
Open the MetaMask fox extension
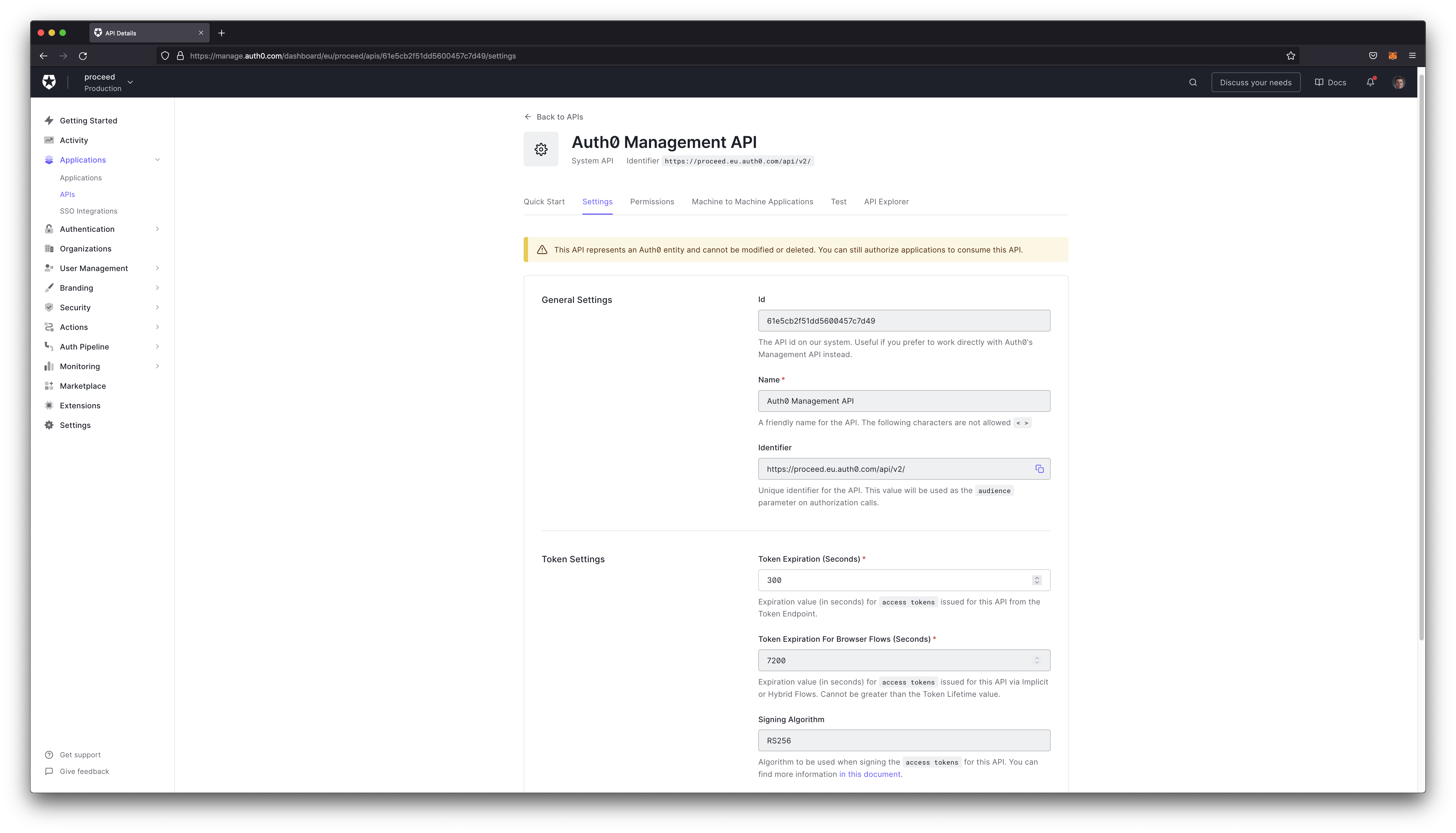click(1393, 56)
